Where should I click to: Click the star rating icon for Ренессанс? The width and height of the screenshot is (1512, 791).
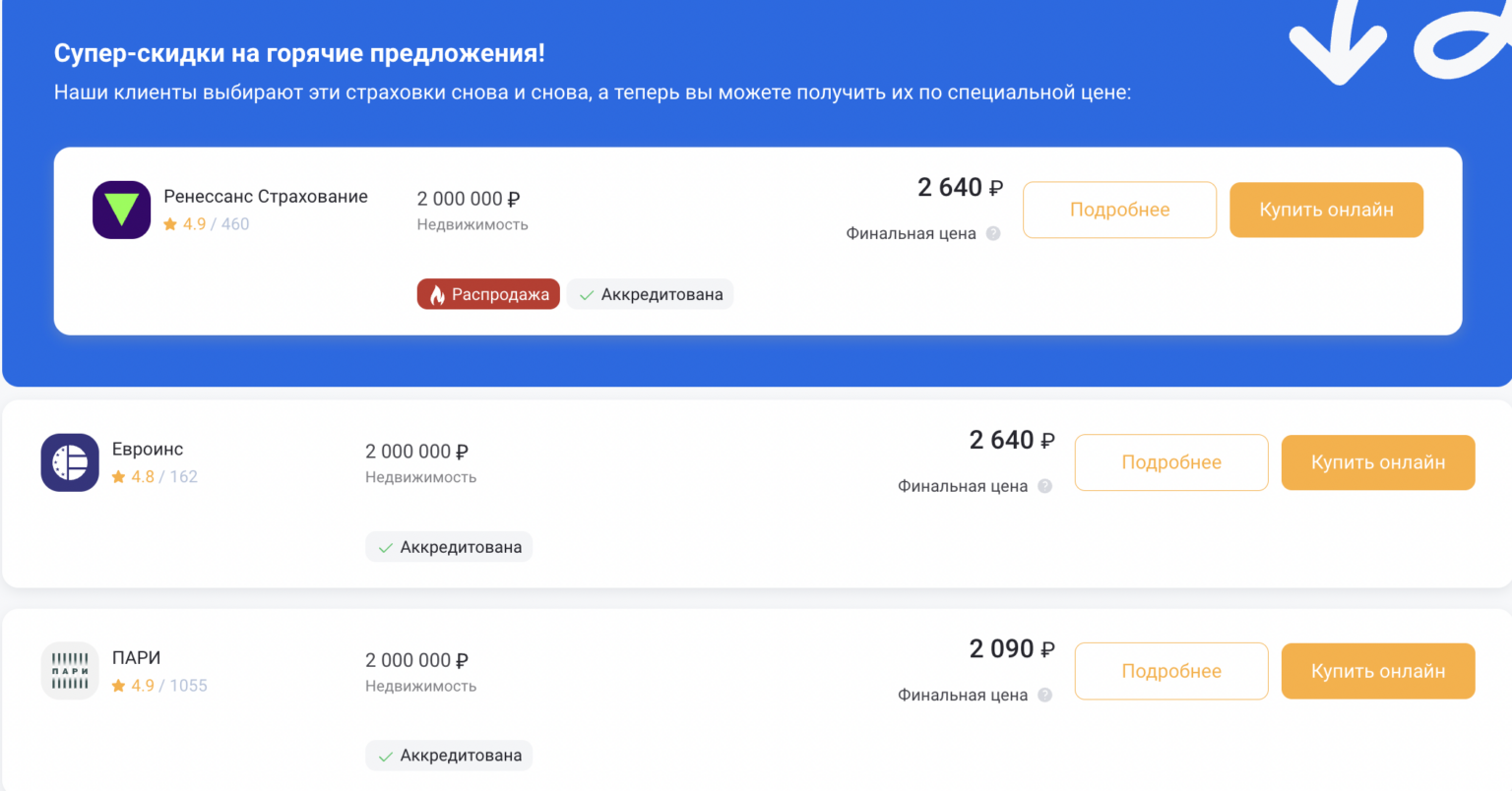[170, 224]
